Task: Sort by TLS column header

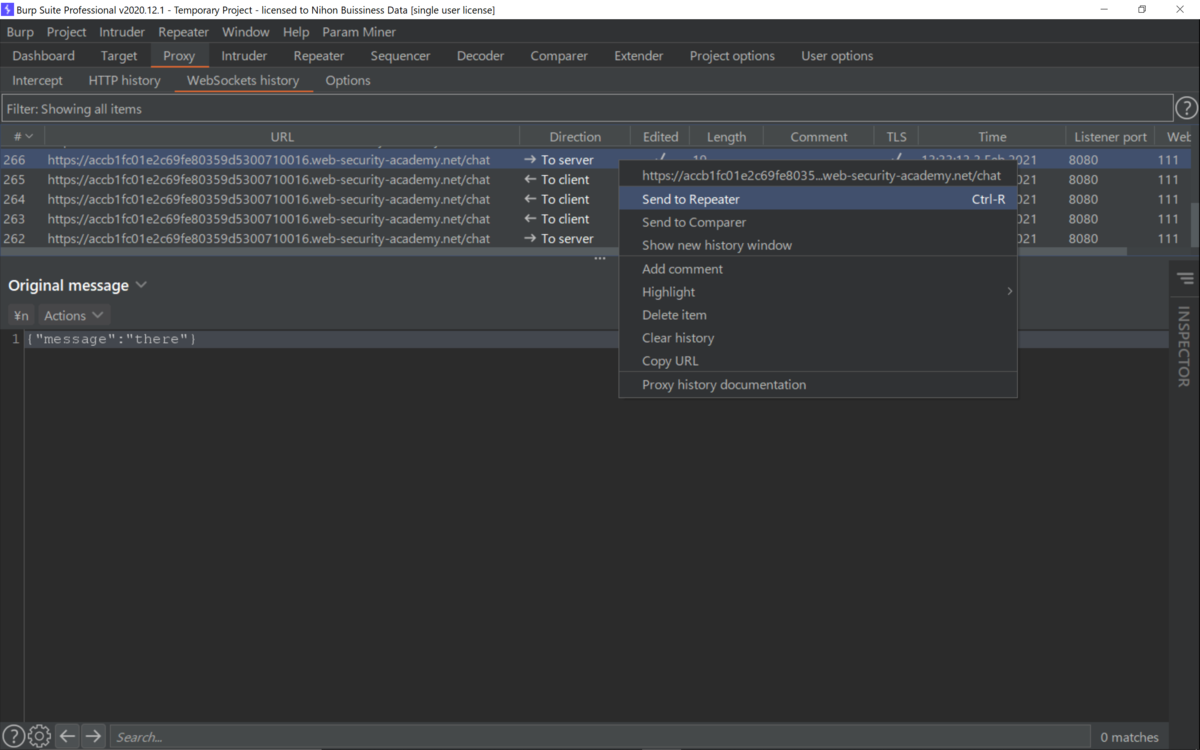Action: coord(896,137)
